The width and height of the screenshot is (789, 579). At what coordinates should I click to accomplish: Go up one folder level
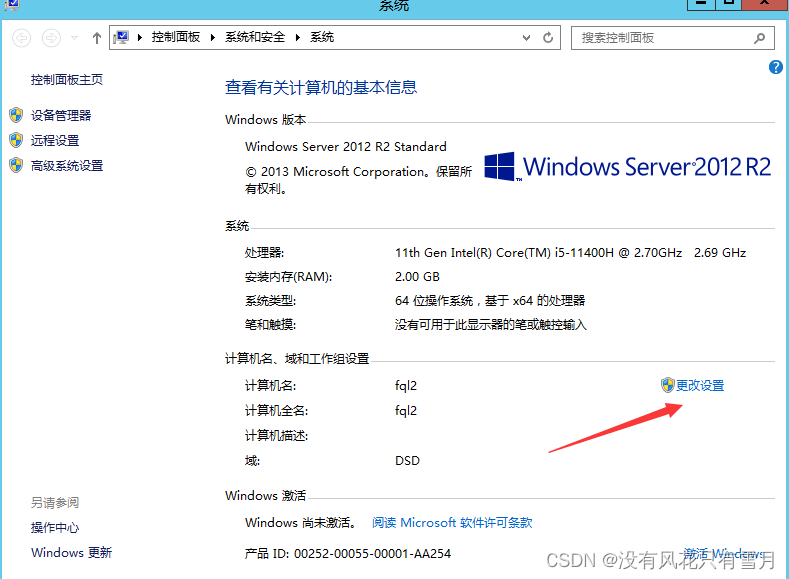coord(97,38)
